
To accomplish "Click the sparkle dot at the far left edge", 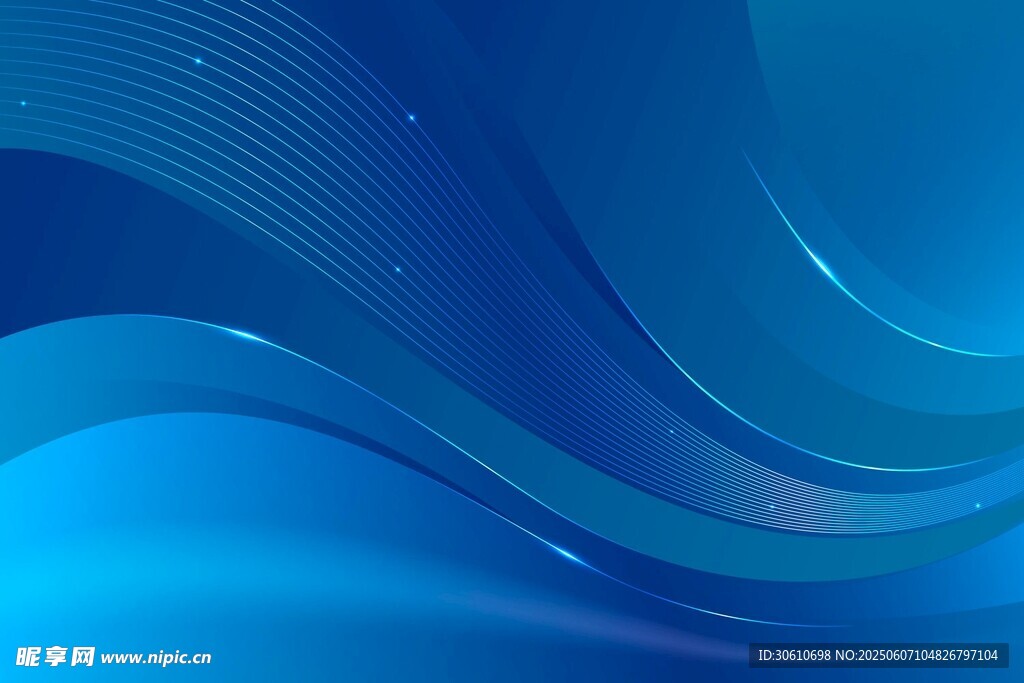I will [x=23, y=103].
